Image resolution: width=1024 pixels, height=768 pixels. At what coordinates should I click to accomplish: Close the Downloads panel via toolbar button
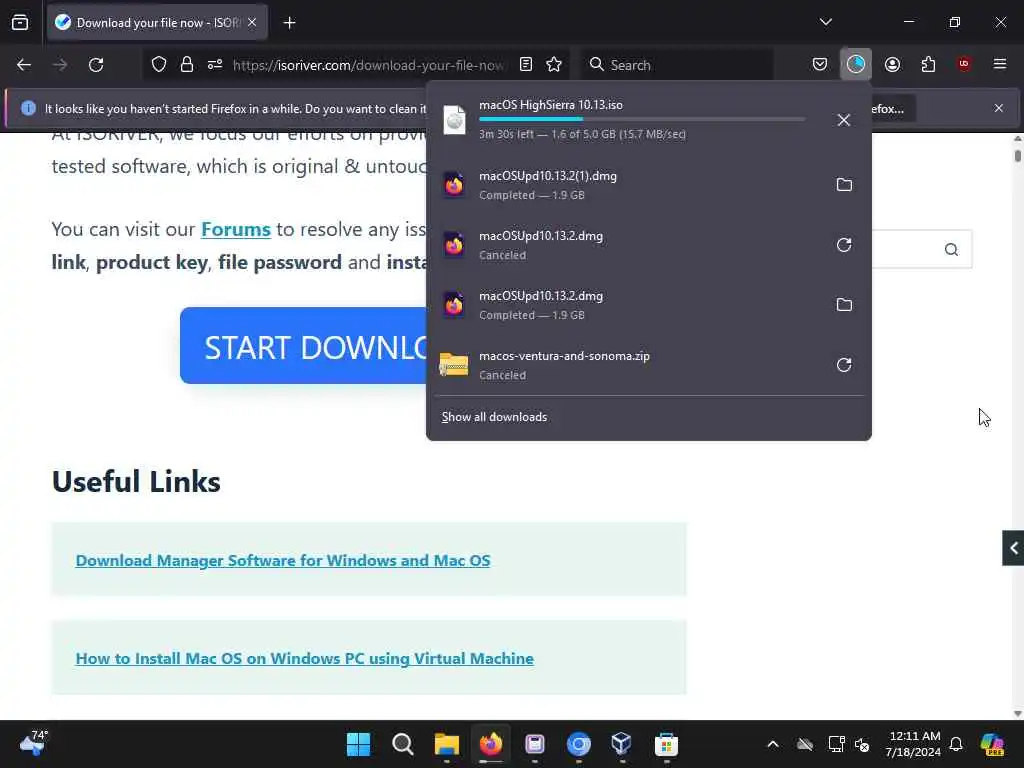856,64
